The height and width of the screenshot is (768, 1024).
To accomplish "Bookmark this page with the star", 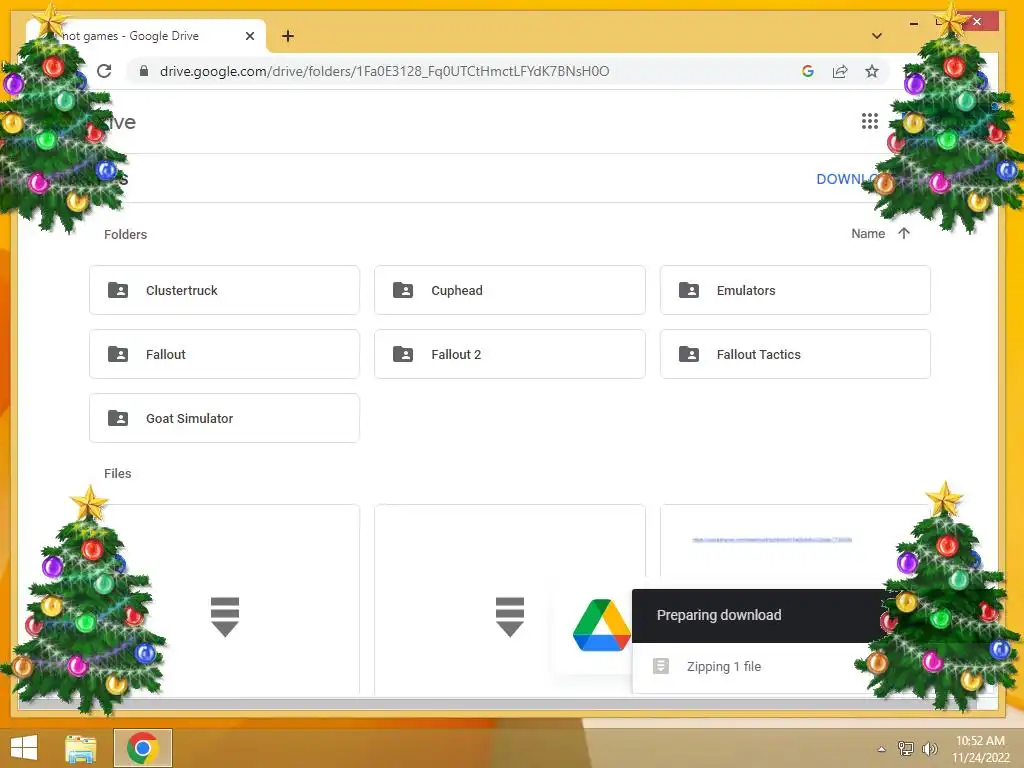I will 872,71.
